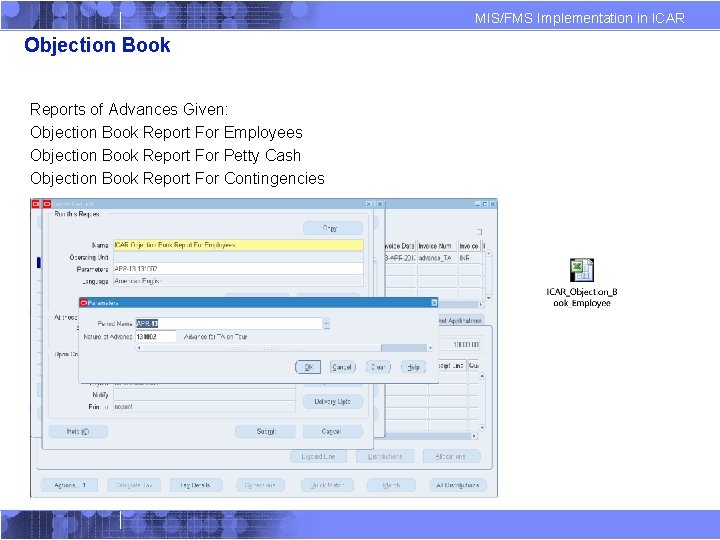Screen dimensions: 720x540
Task: Click the All Distributions button
Action: [458, 485]
